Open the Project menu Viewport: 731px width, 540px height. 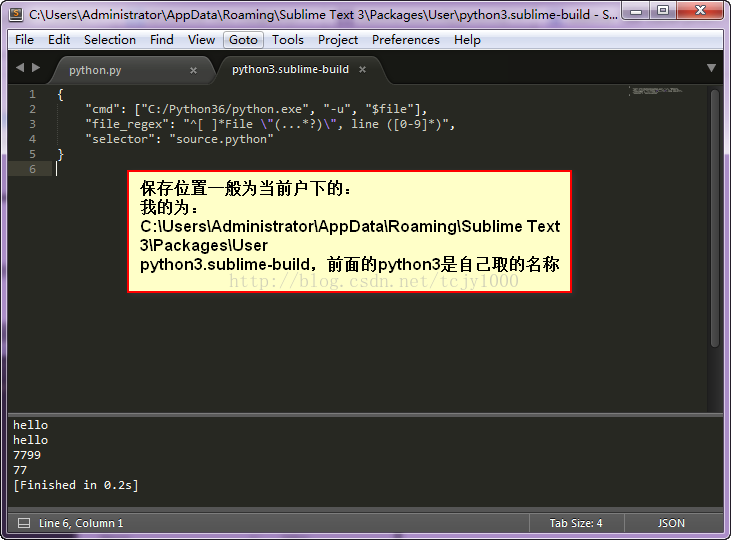coord(338,40)
